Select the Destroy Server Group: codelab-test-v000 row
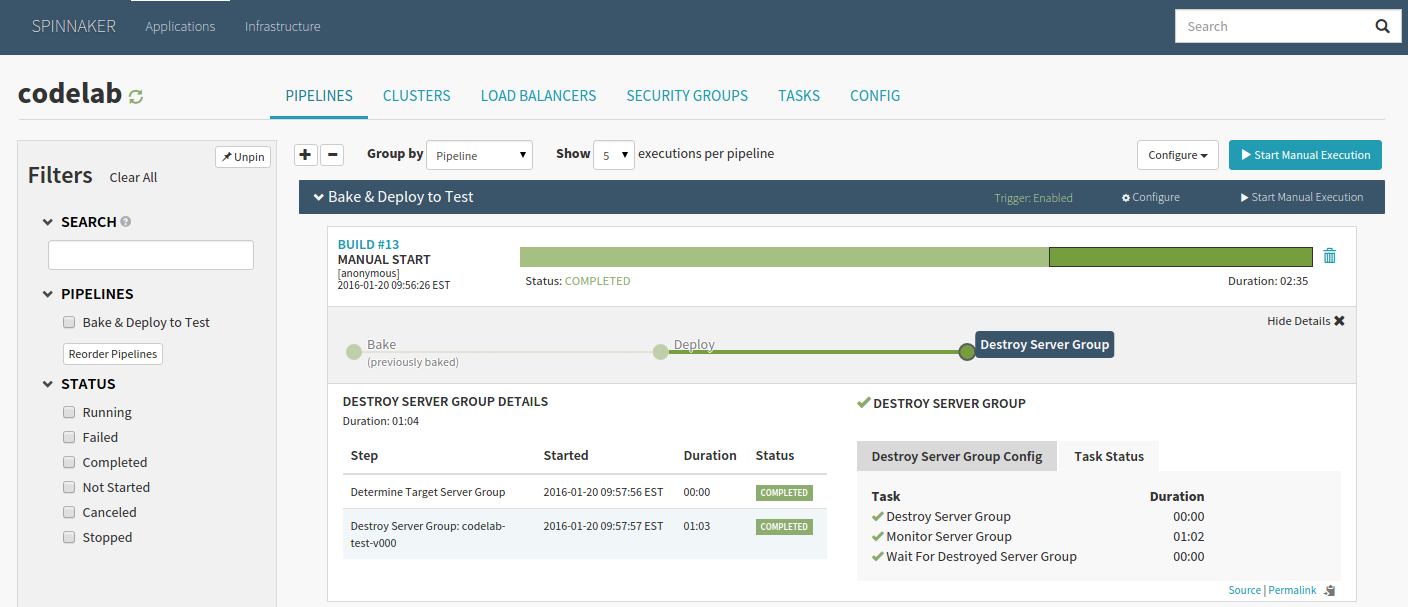This screenshot has width=1408, height=607. pos(585,534)
